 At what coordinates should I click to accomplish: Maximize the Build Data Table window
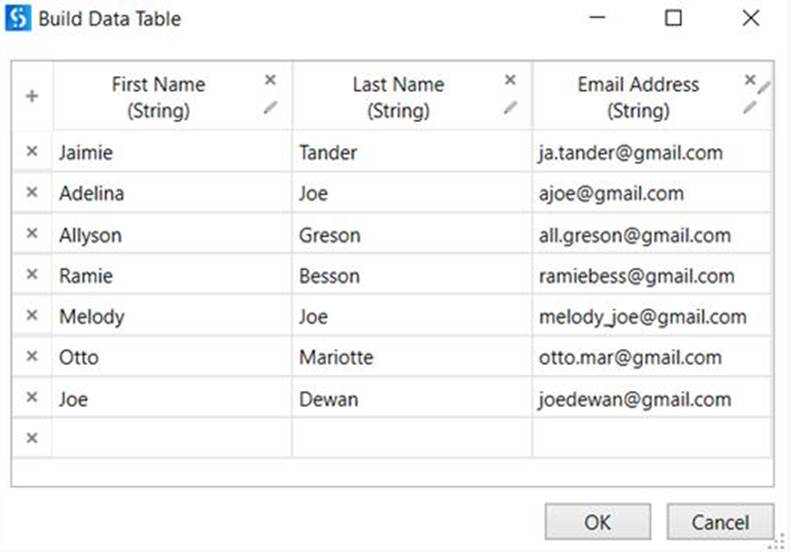(x=673, y=18)
